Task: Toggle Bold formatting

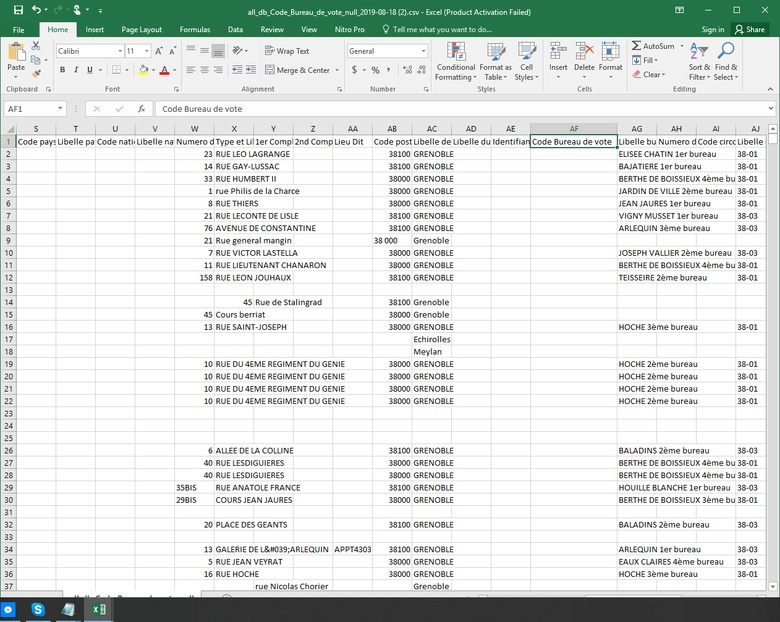Action: pos(62,70)
